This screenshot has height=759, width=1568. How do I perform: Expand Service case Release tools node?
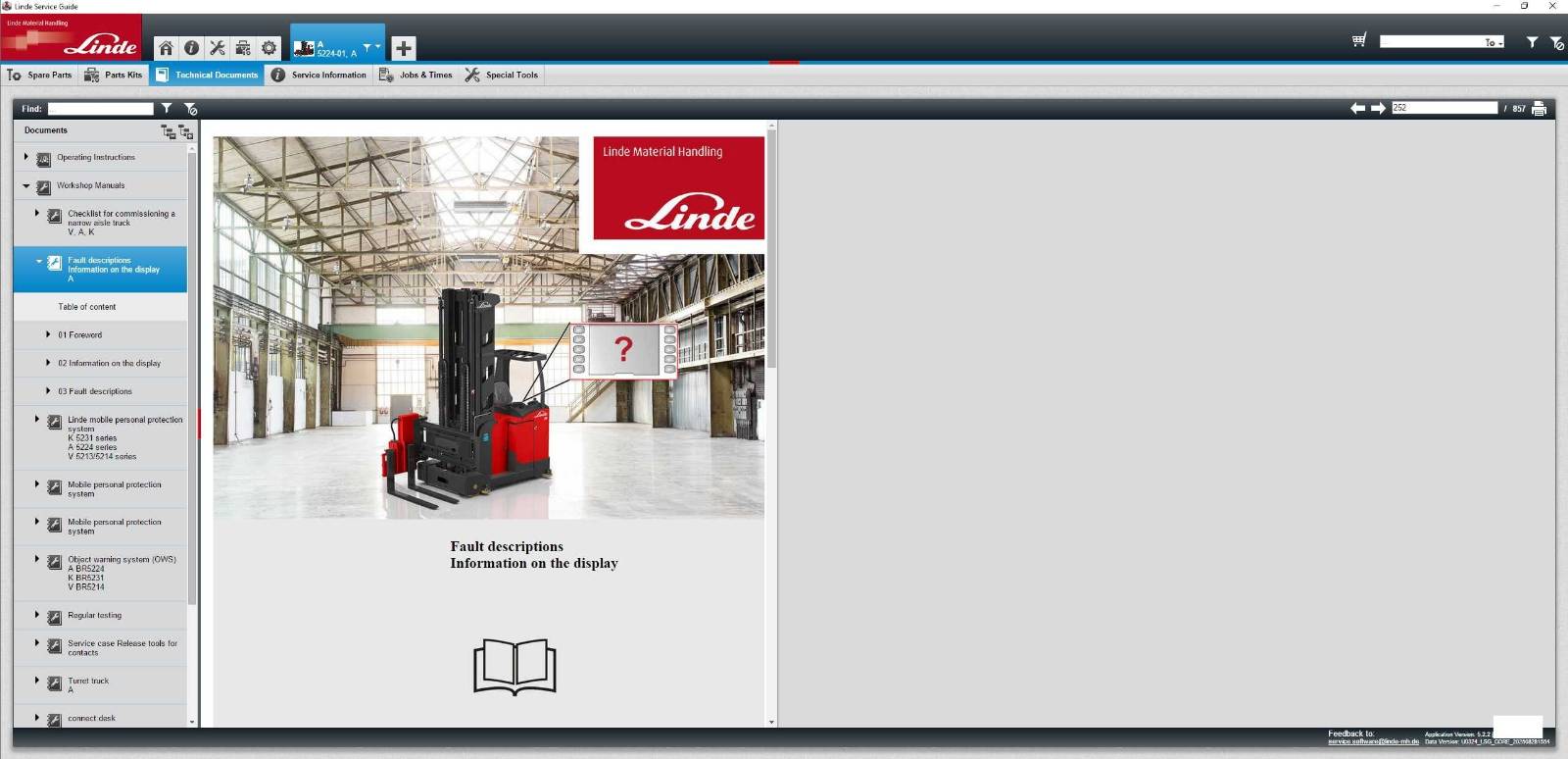point(37,643)
